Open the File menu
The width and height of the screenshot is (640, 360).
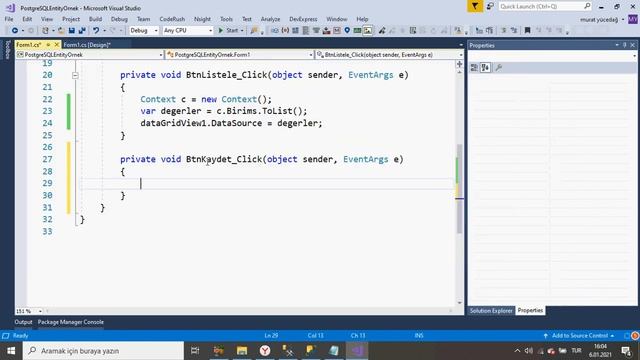pyautogui.click(x=9, y=19)
